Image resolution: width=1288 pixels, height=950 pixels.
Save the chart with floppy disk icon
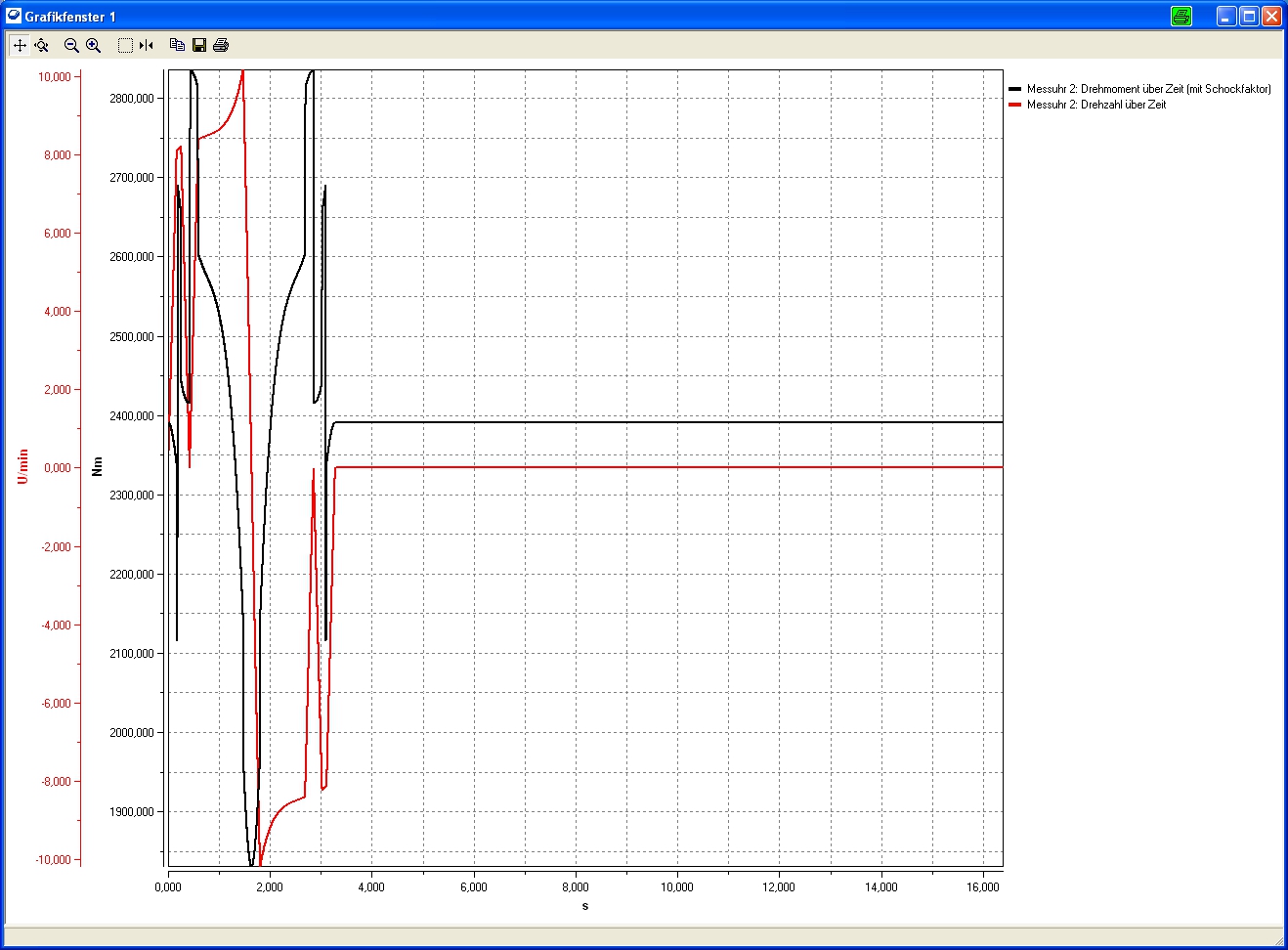[x=199, y=45]
